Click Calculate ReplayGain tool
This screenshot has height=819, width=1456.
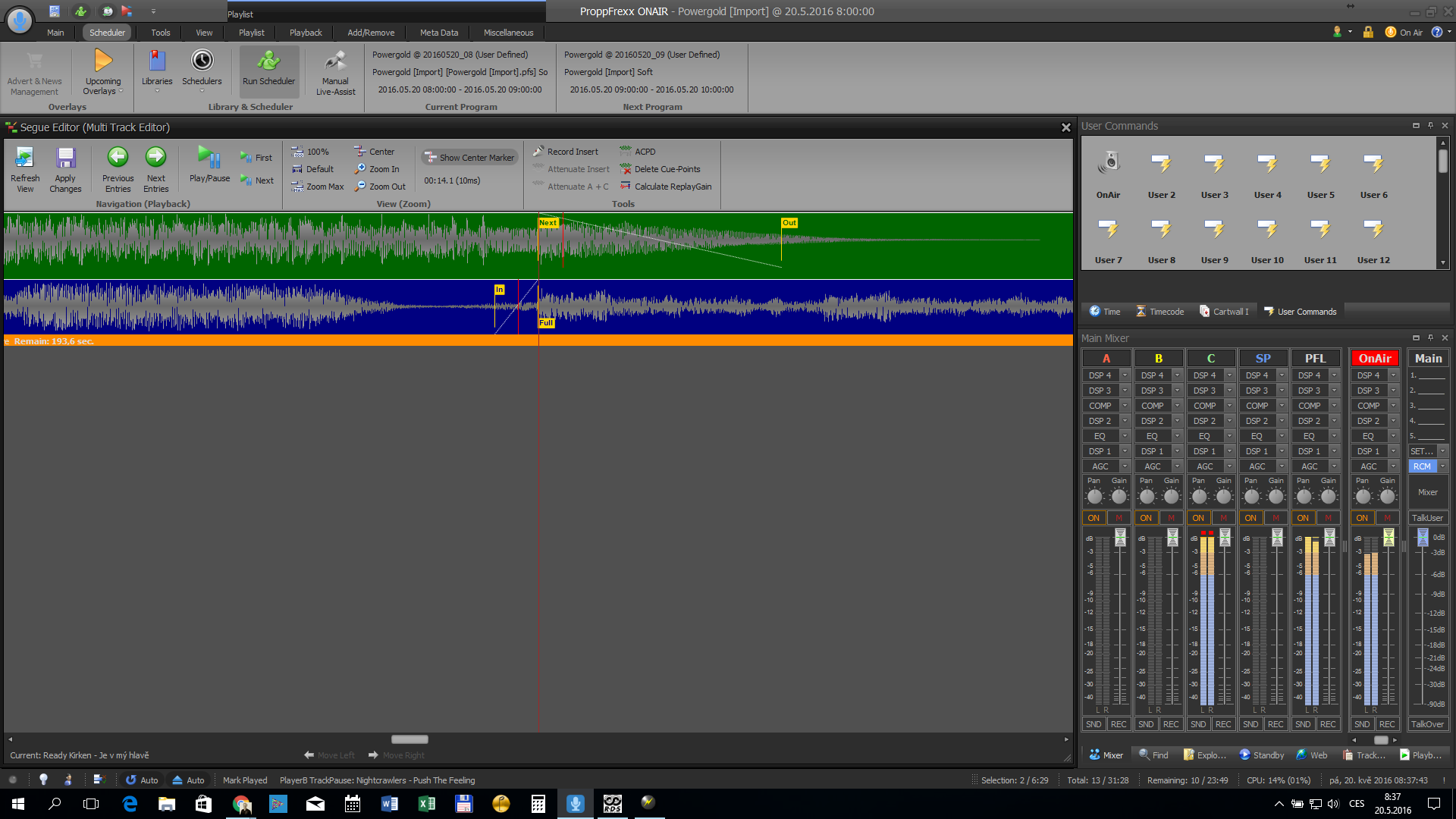click(665, 187)
